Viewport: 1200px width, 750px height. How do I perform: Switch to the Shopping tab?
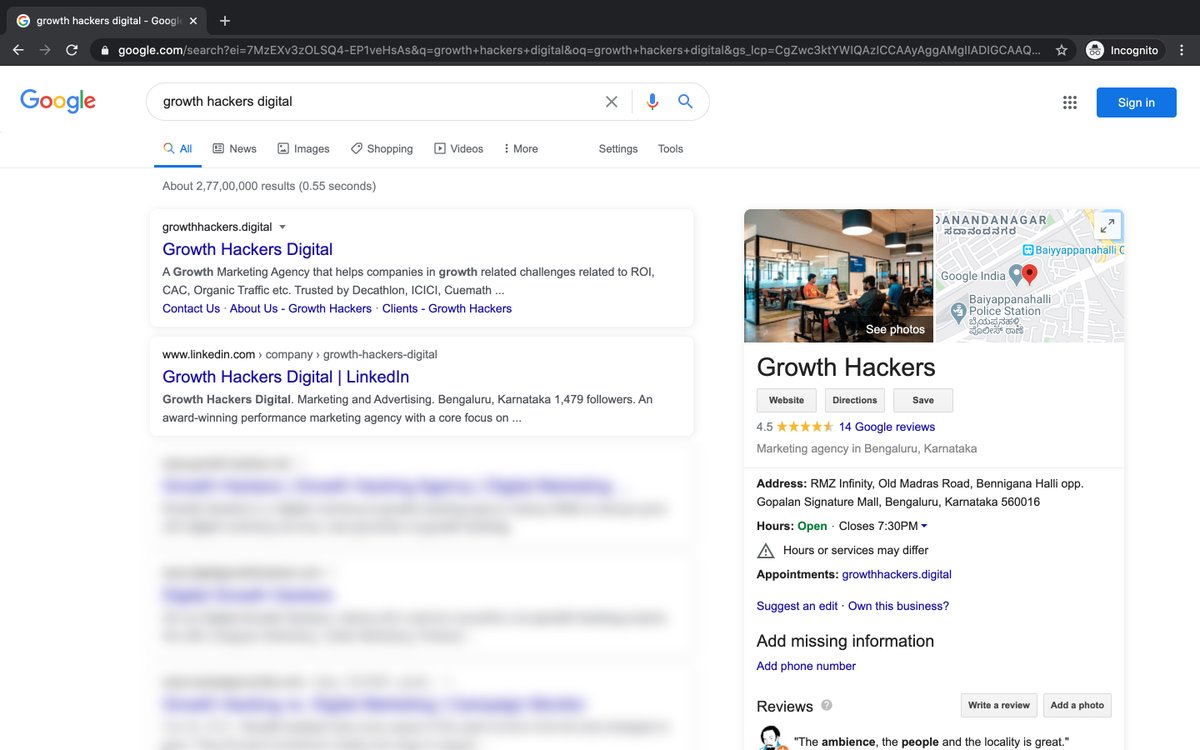pyautogui.click(x=381, y=149)
